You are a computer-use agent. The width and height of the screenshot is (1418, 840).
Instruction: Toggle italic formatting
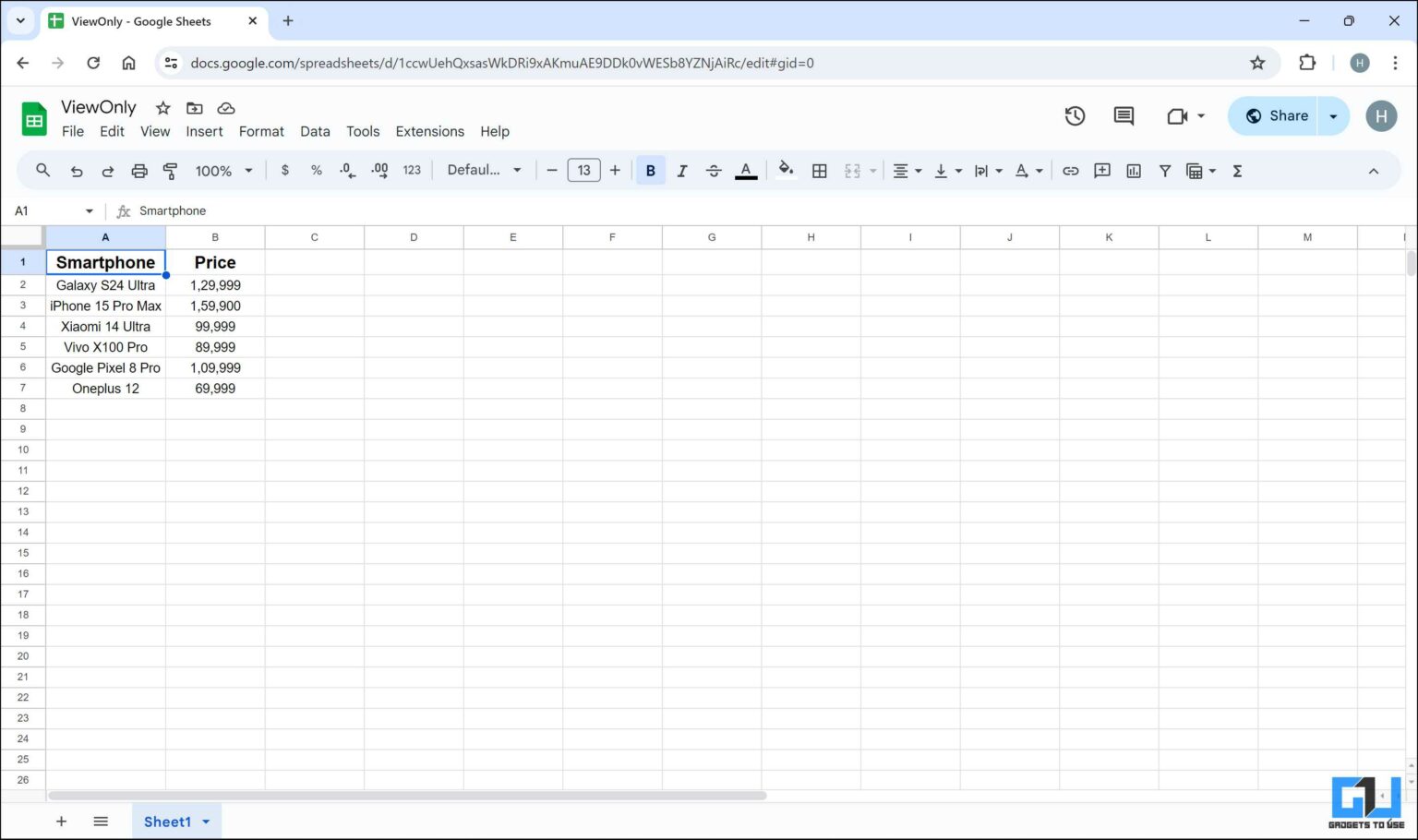click(x=682, y=171)
